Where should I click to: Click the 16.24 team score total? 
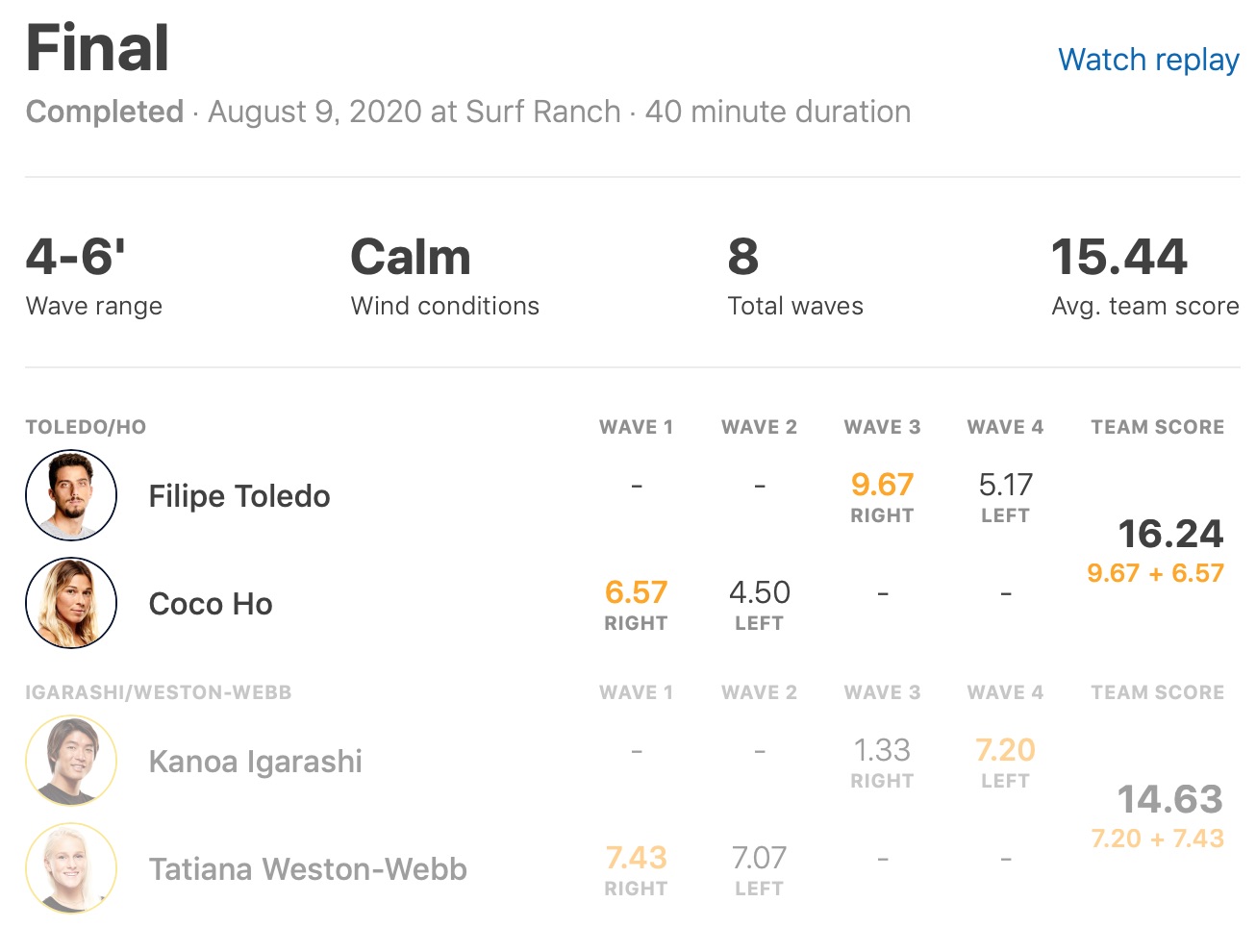click(x=1169, y=534)
